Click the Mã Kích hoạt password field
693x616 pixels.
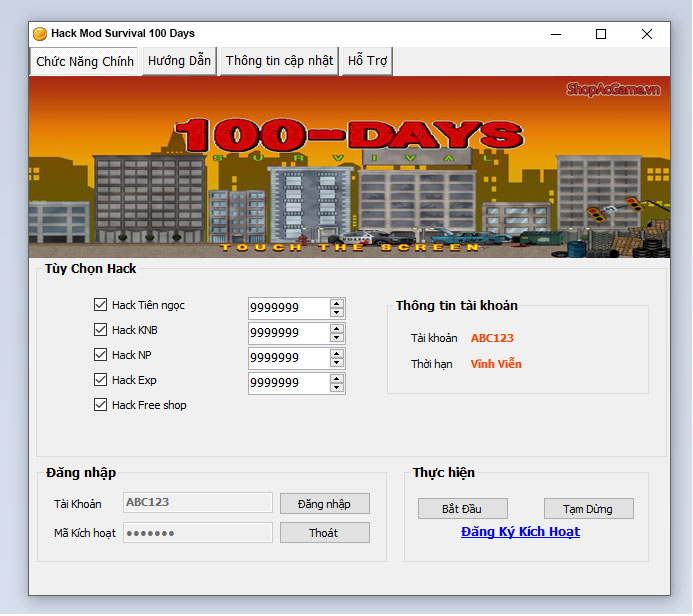(198, 533)
